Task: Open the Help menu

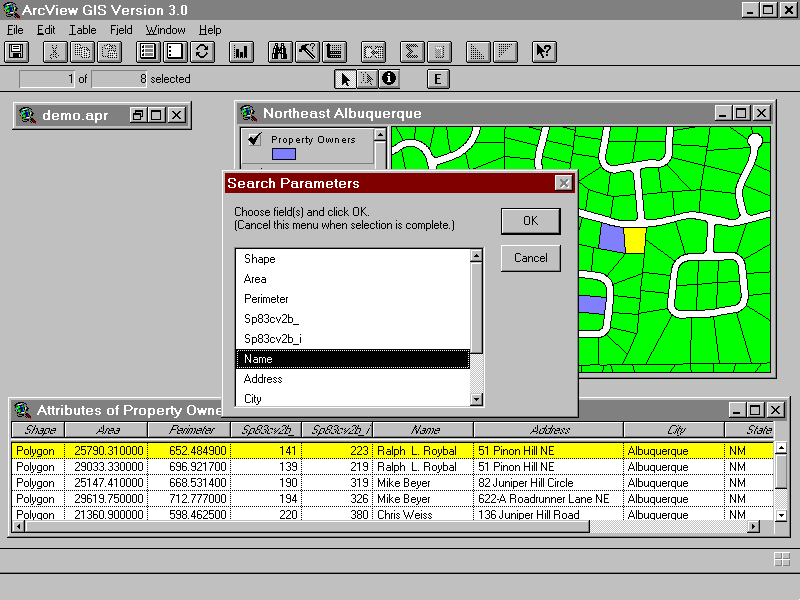Action: click(210, 30)
